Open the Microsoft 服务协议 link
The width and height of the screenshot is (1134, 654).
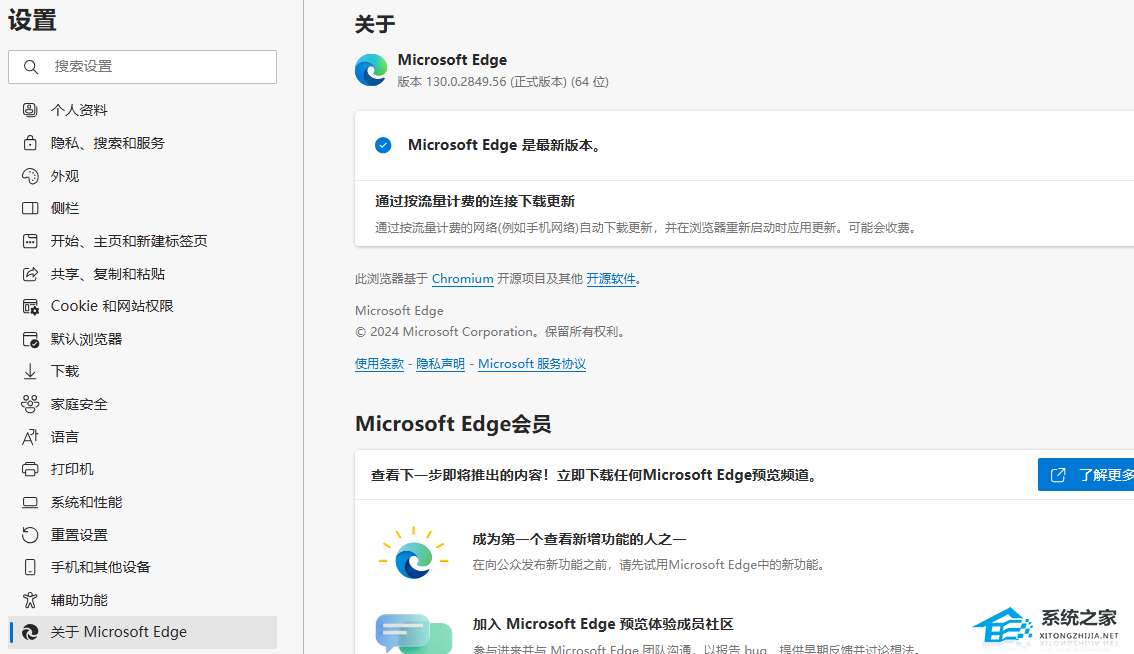(532, 364)
